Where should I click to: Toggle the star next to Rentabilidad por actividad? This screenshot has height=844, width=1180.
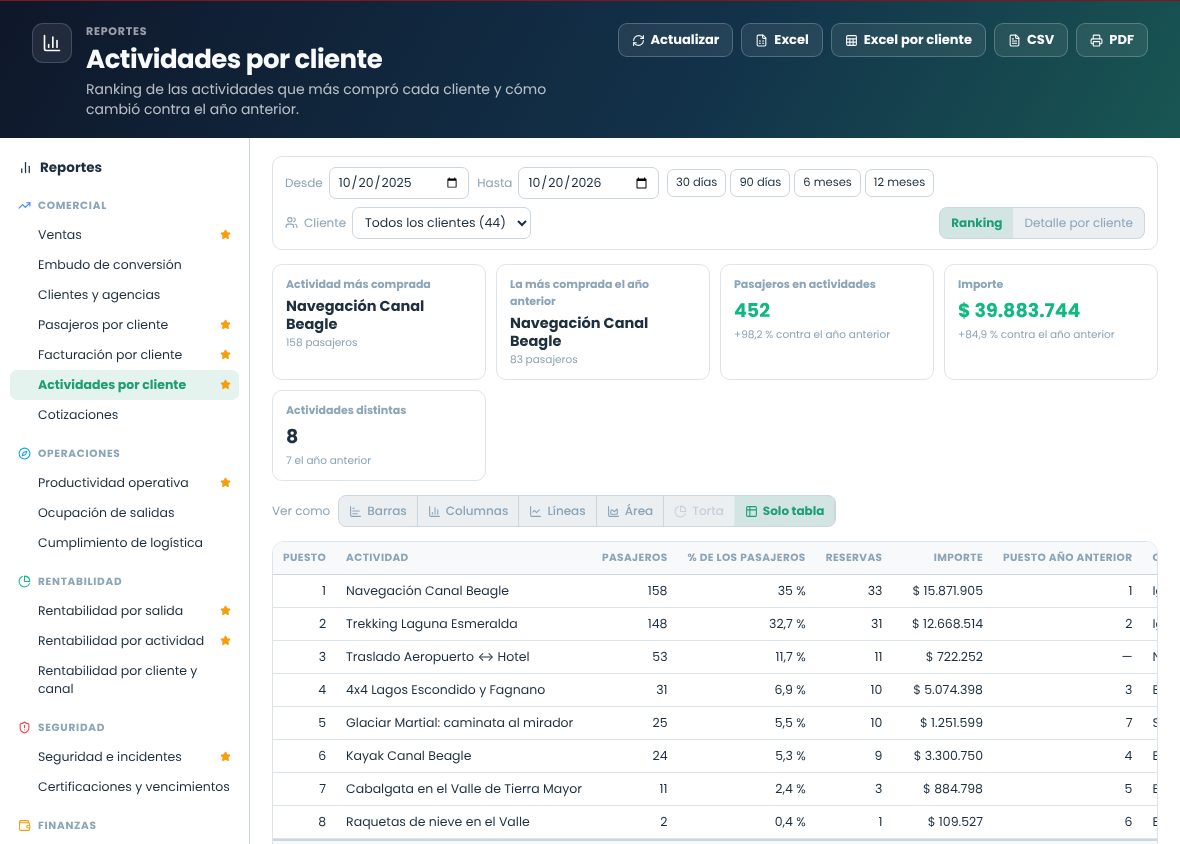pos(225,641)
